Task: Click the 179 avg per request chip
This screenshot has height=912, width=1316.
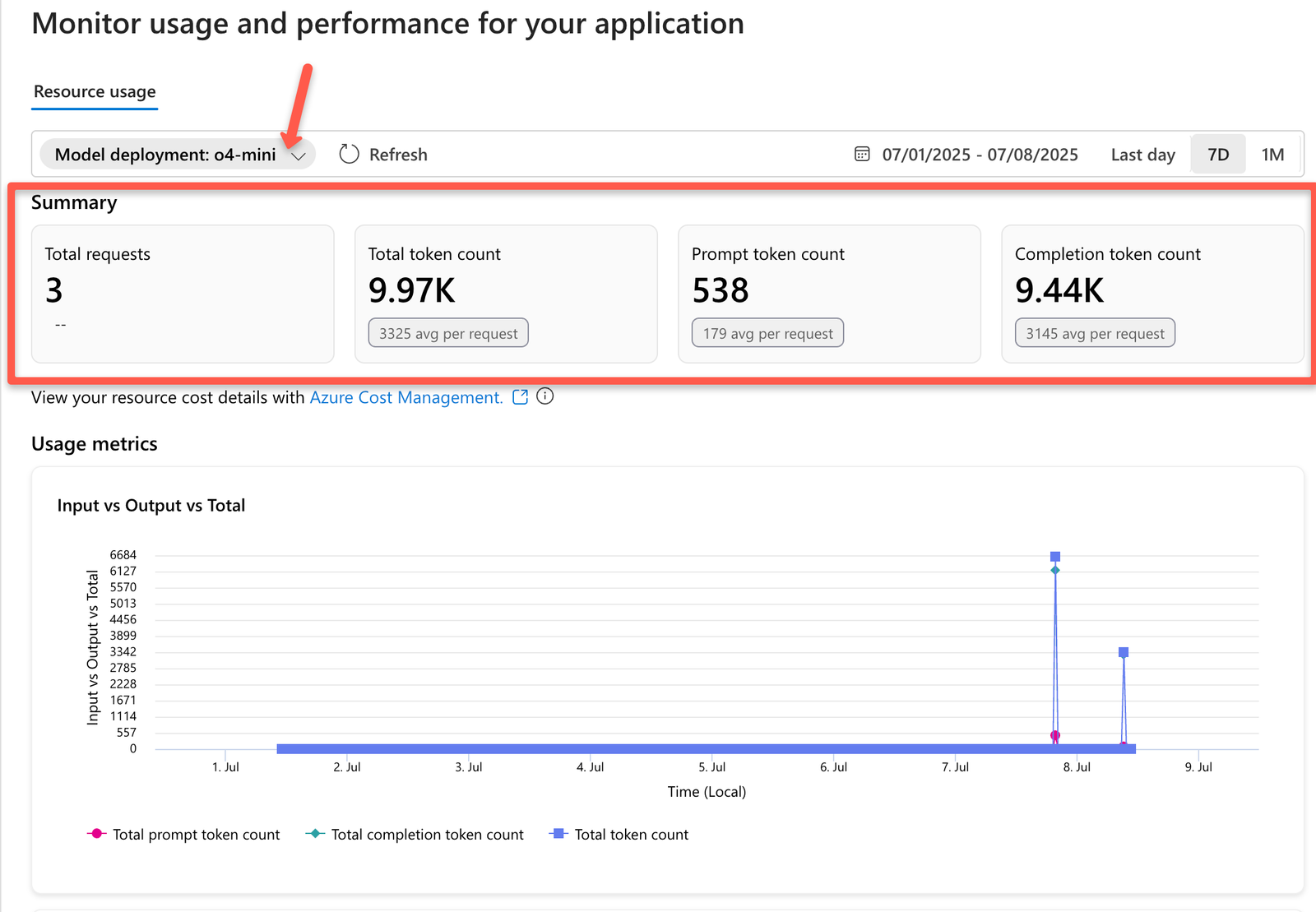Action: (767, 332)
